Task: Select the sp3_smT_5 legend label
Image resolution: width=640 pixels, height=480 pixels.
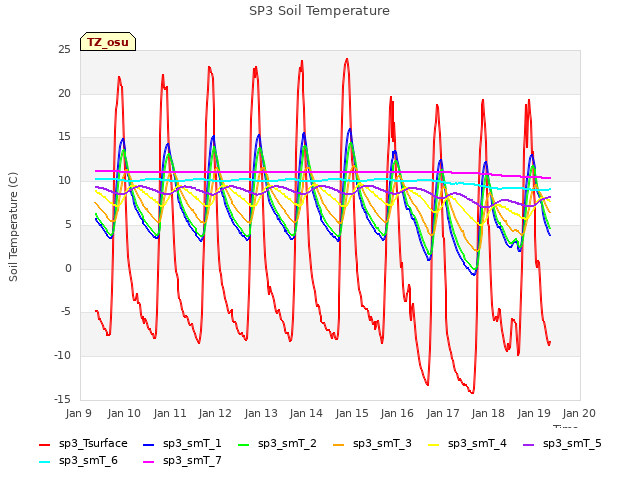Action: click(572, 444)
